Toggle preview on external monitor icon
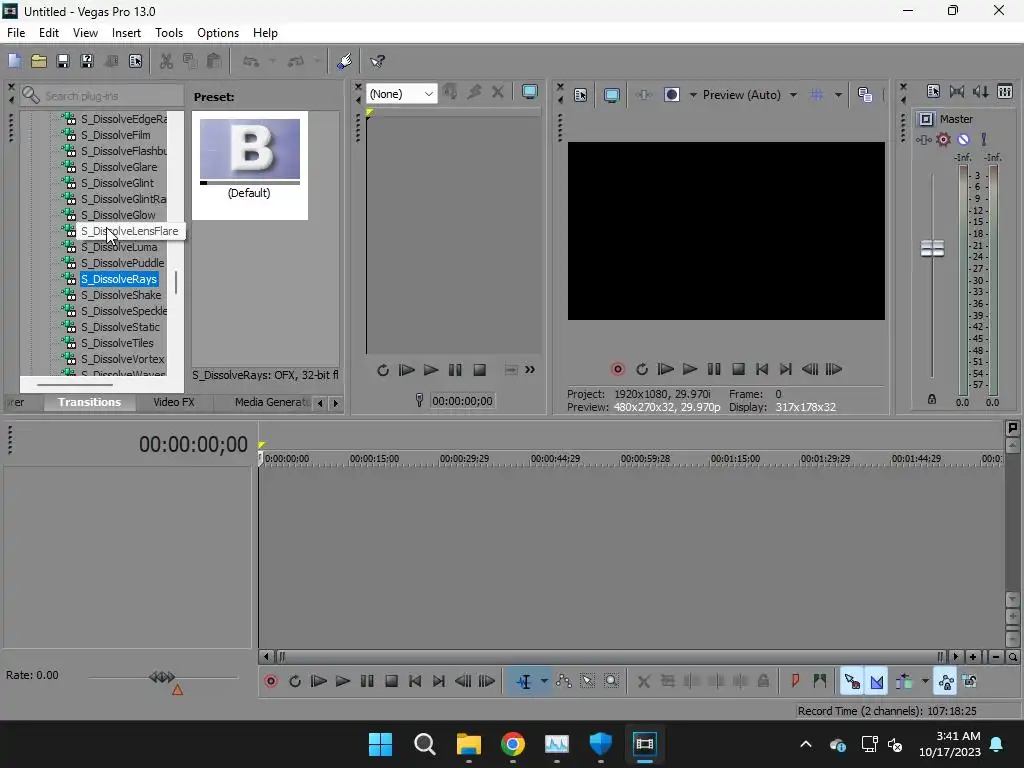 [x=611, y=95]
